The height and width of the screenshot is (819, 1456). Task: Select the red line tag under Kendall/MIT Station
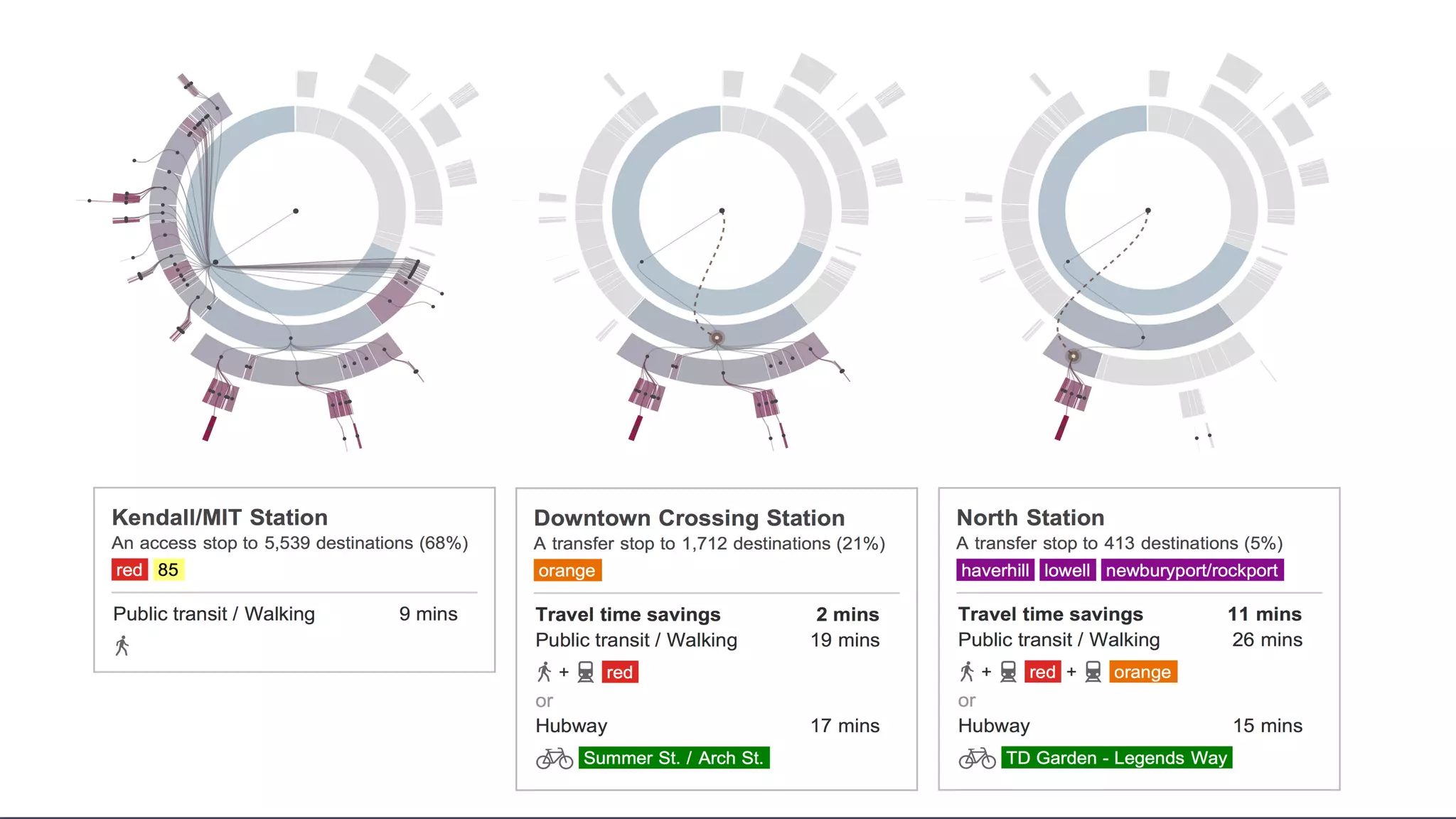pos(129,570)
